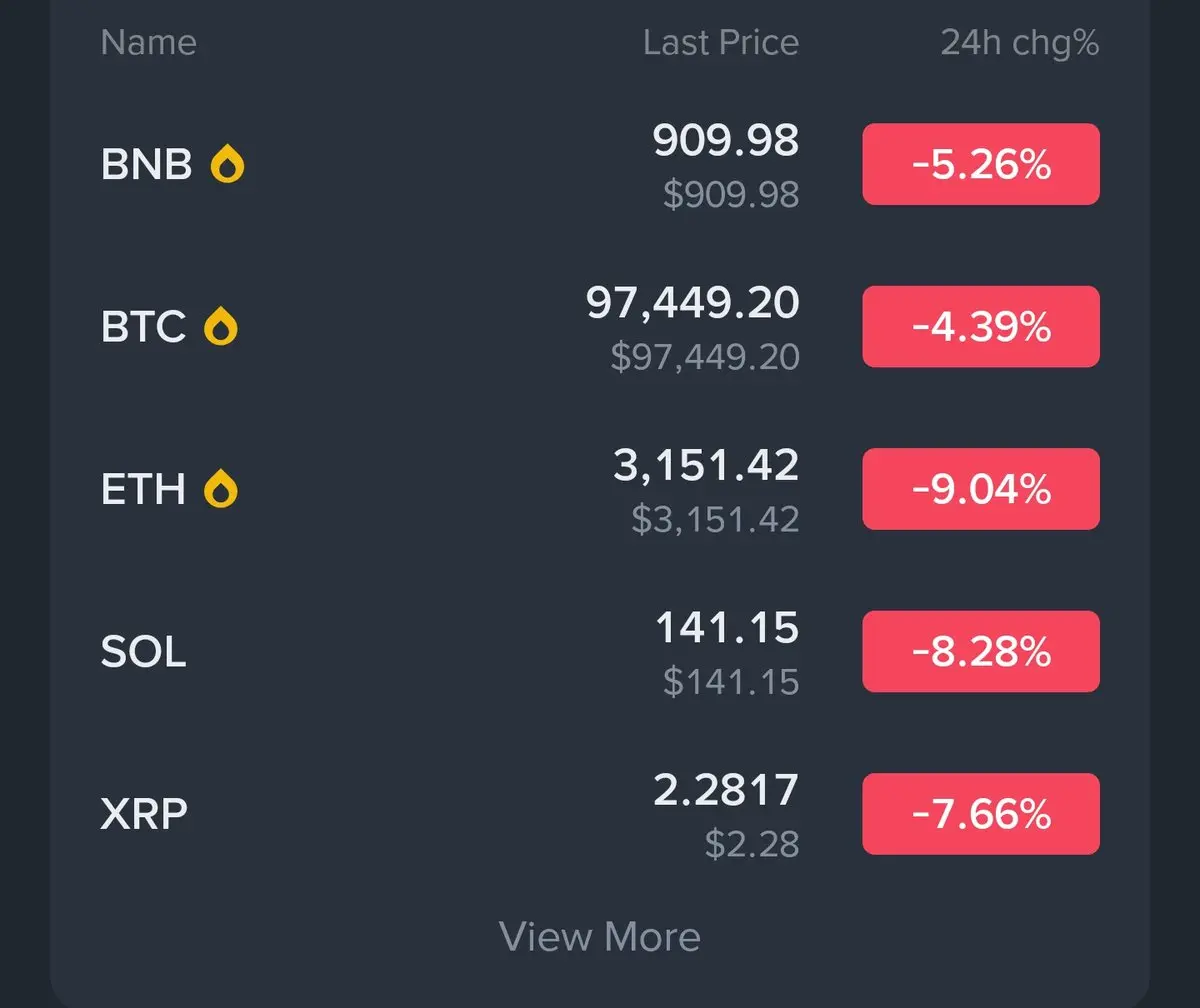Open View More link

[599, 937]
